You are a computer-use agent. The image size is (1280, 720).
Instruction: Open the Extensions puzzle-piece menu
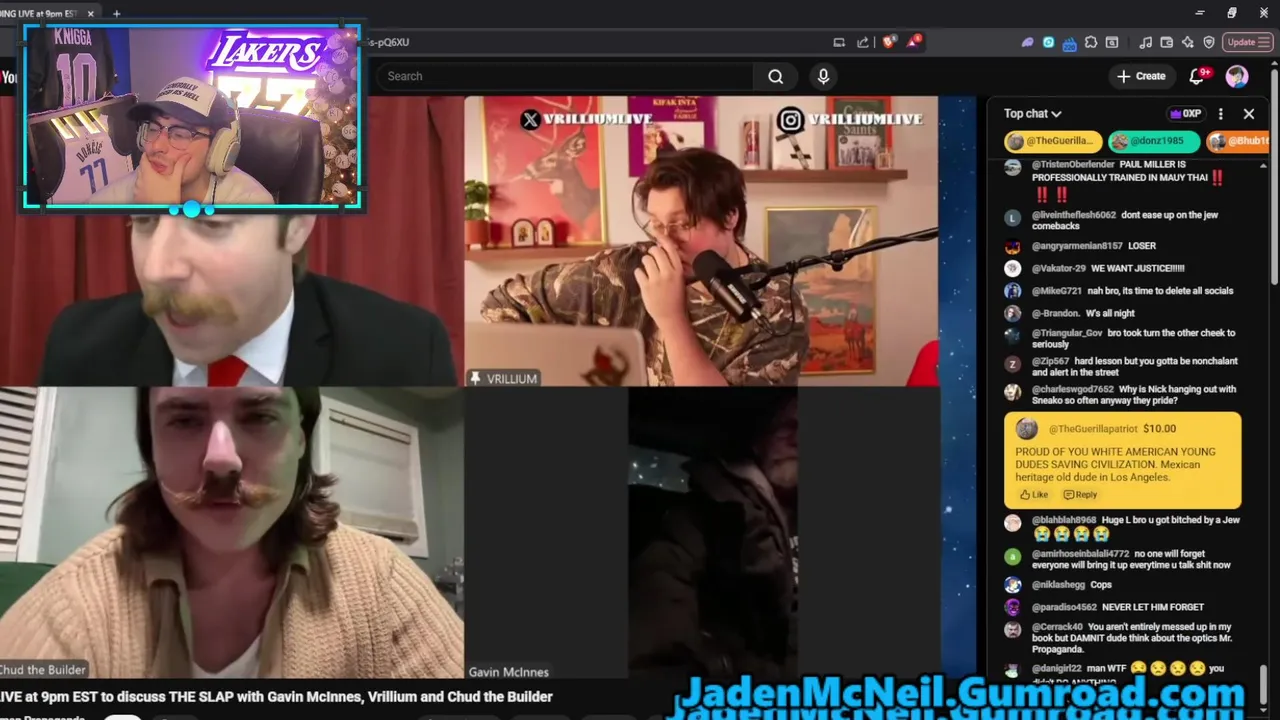click(1091, 42)
